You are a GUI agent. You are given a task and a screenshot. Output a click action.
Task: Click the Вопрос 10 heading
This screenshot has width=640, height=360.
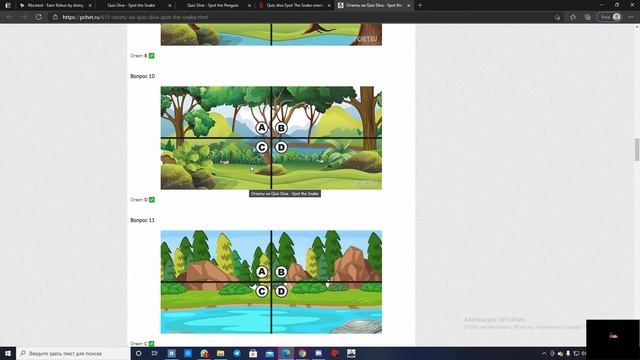(x=142, y=76)
